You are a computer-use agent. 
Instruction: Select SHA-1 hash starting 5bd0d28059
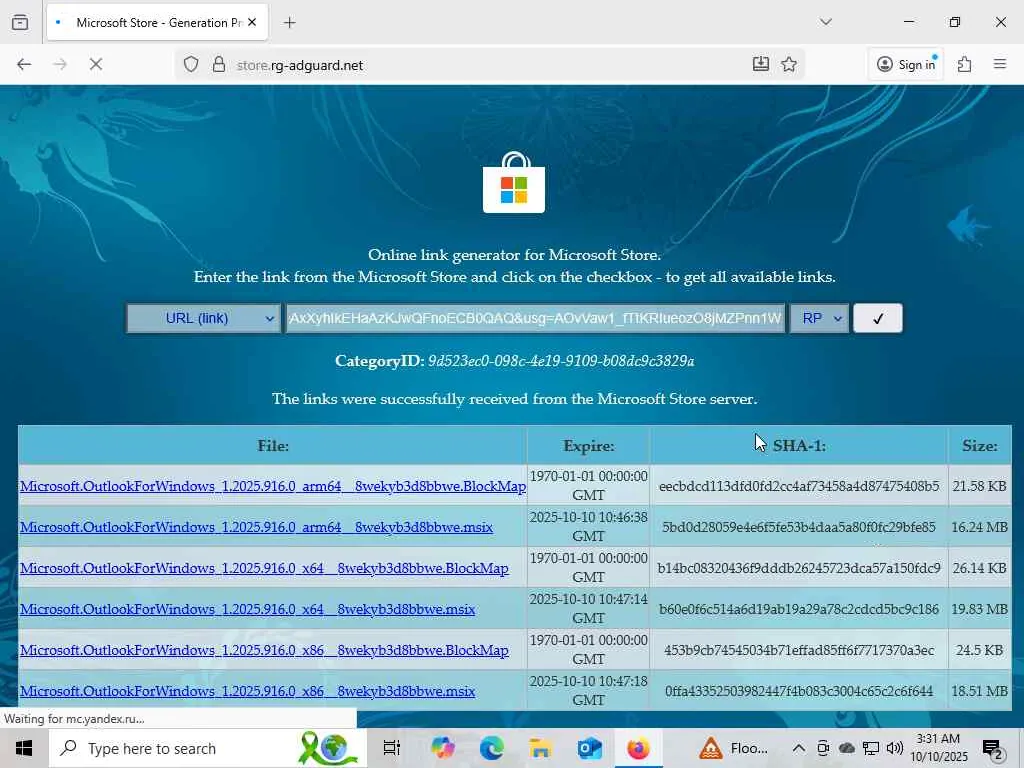coord(799,527)
